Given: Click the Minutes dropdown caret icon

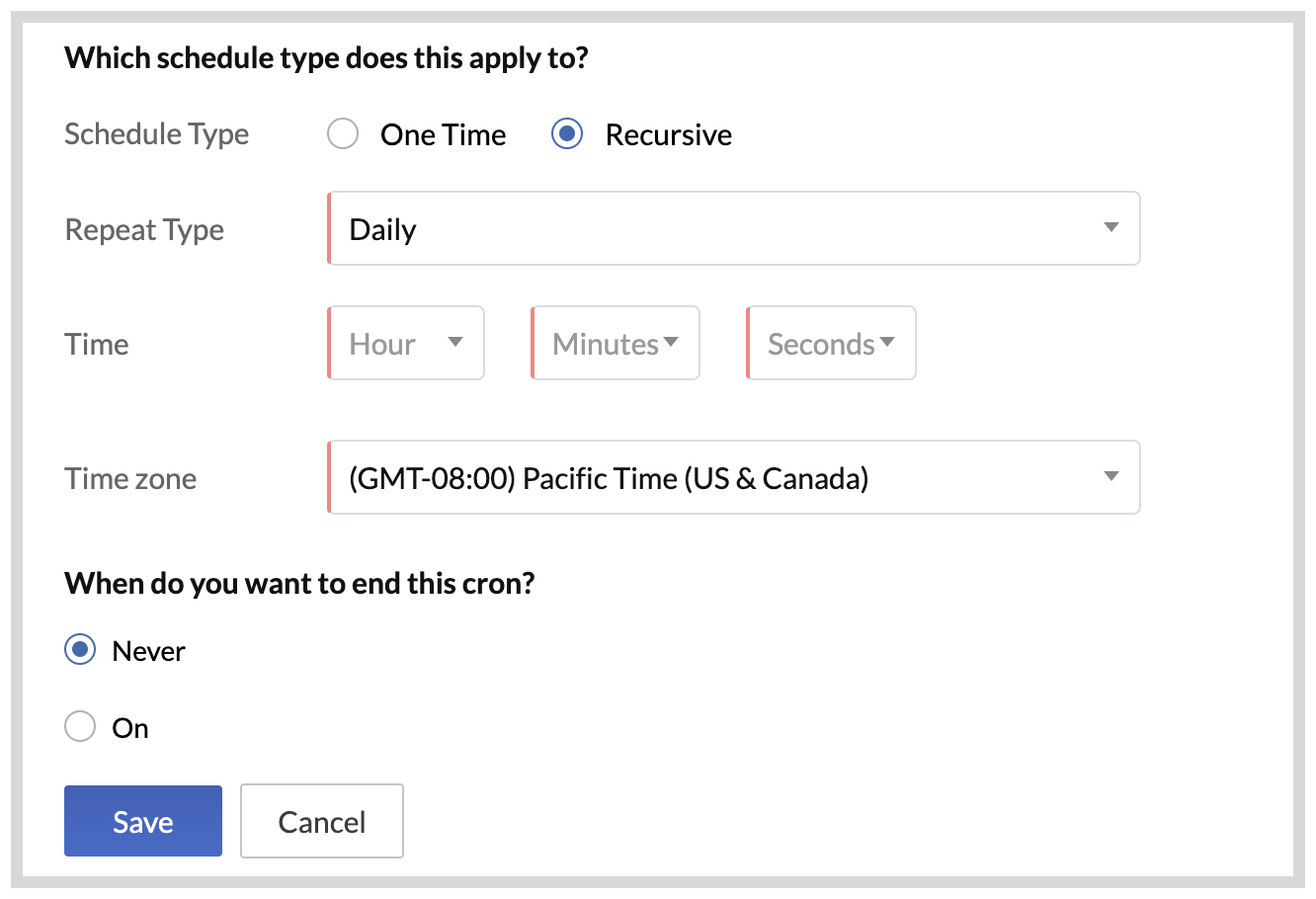Looking at the screenshot, I should pyautogui.click(x=673, y=343).
